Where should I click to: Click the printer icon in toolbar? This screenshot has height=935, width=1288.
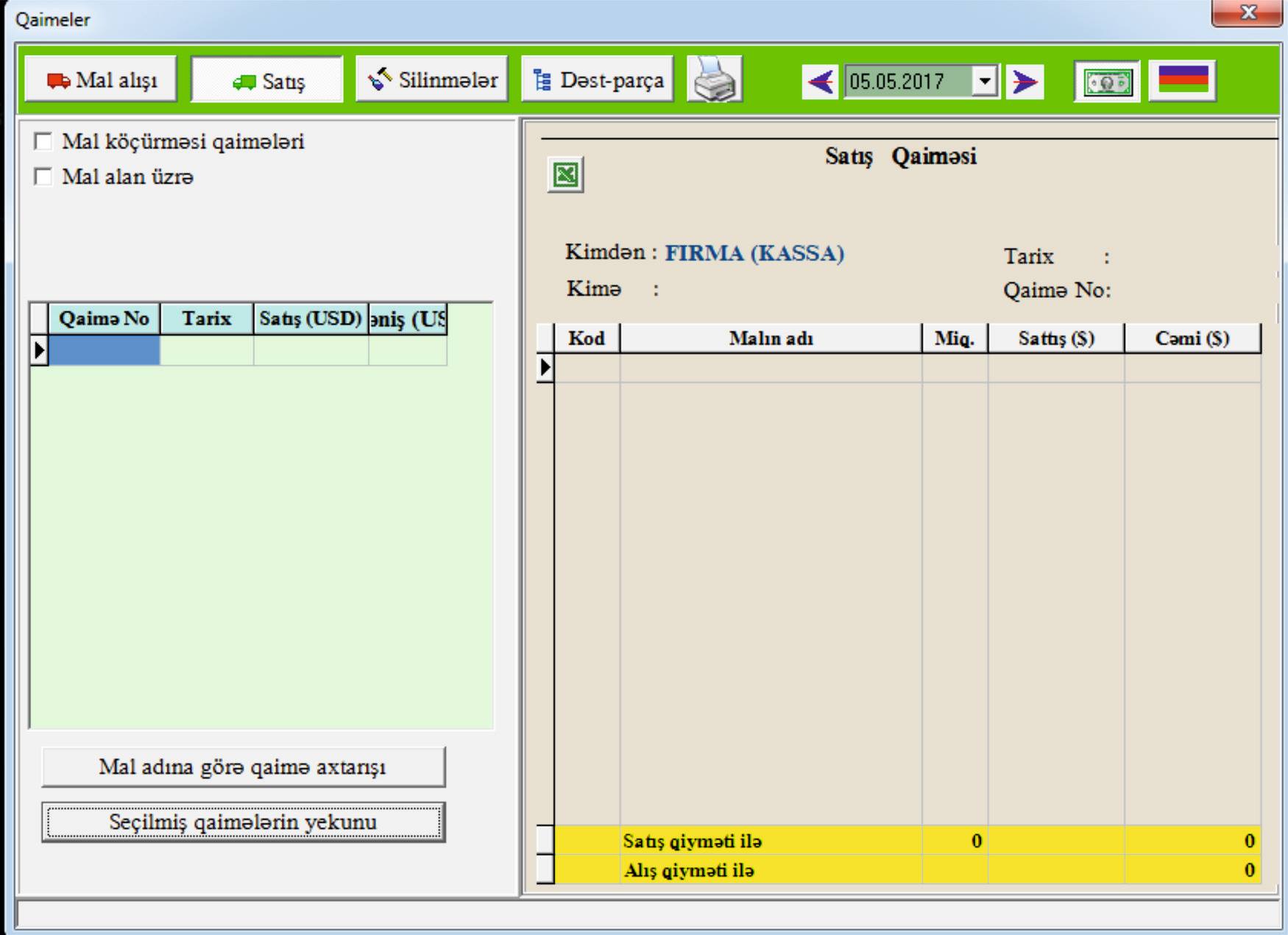click(x=714, y=79)
